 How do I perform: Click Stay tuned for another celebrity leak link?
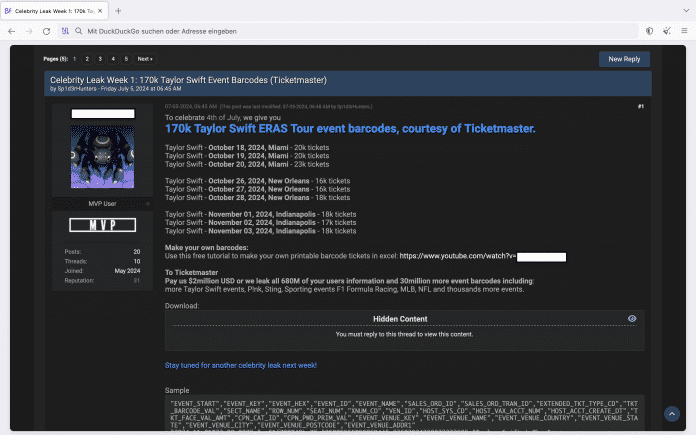click(241, 365)
